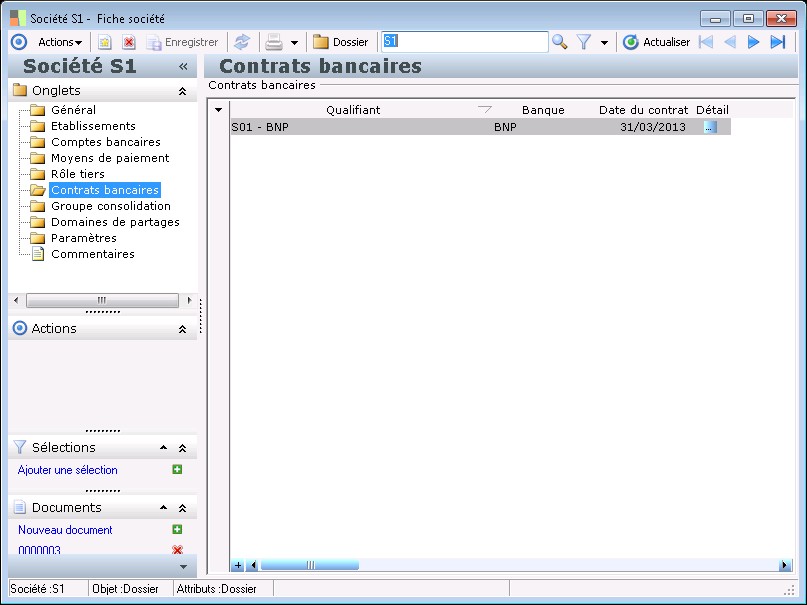Go to the next record arrow
This screenshot has width=807, height=605.
[x=754, y=42]
